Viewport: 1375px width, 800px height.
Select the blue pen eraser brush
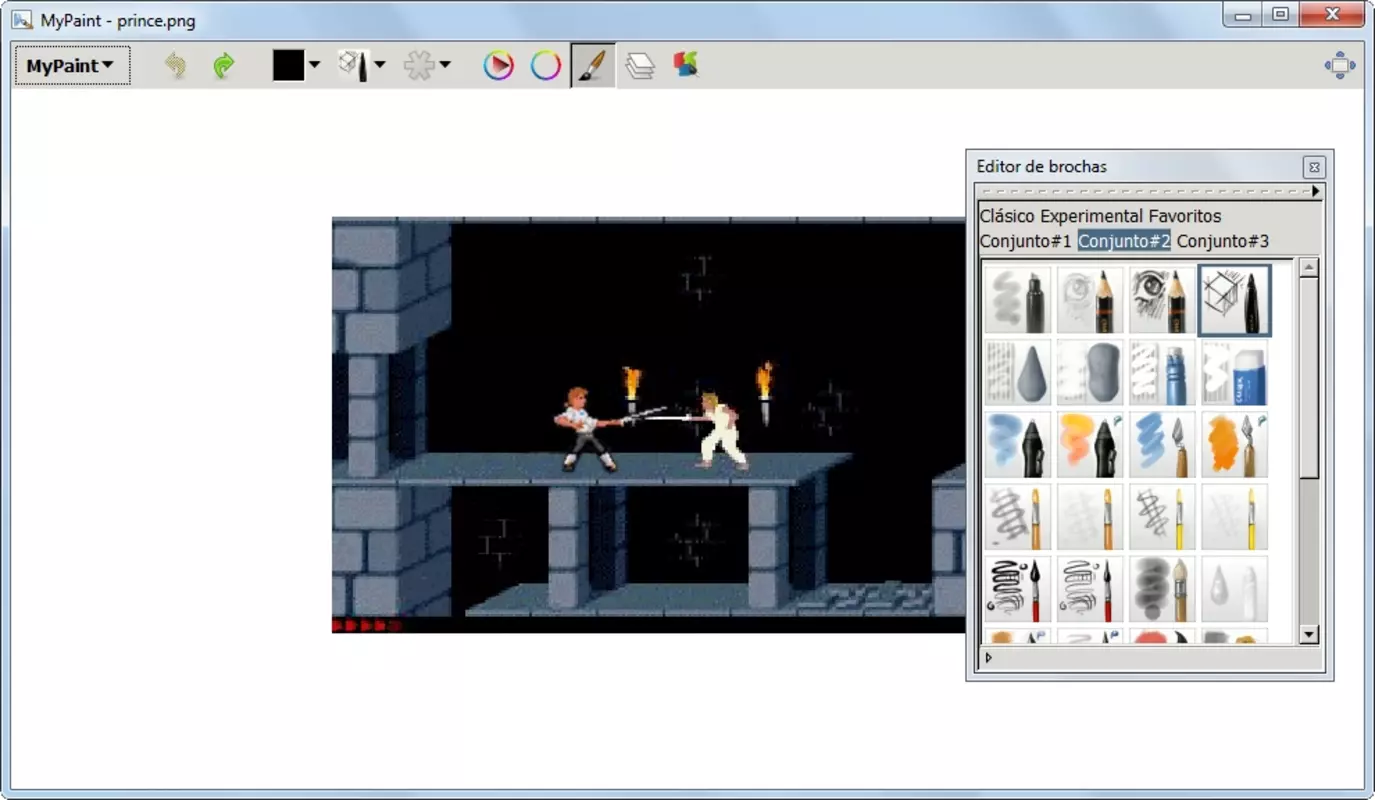[1162, 372]
